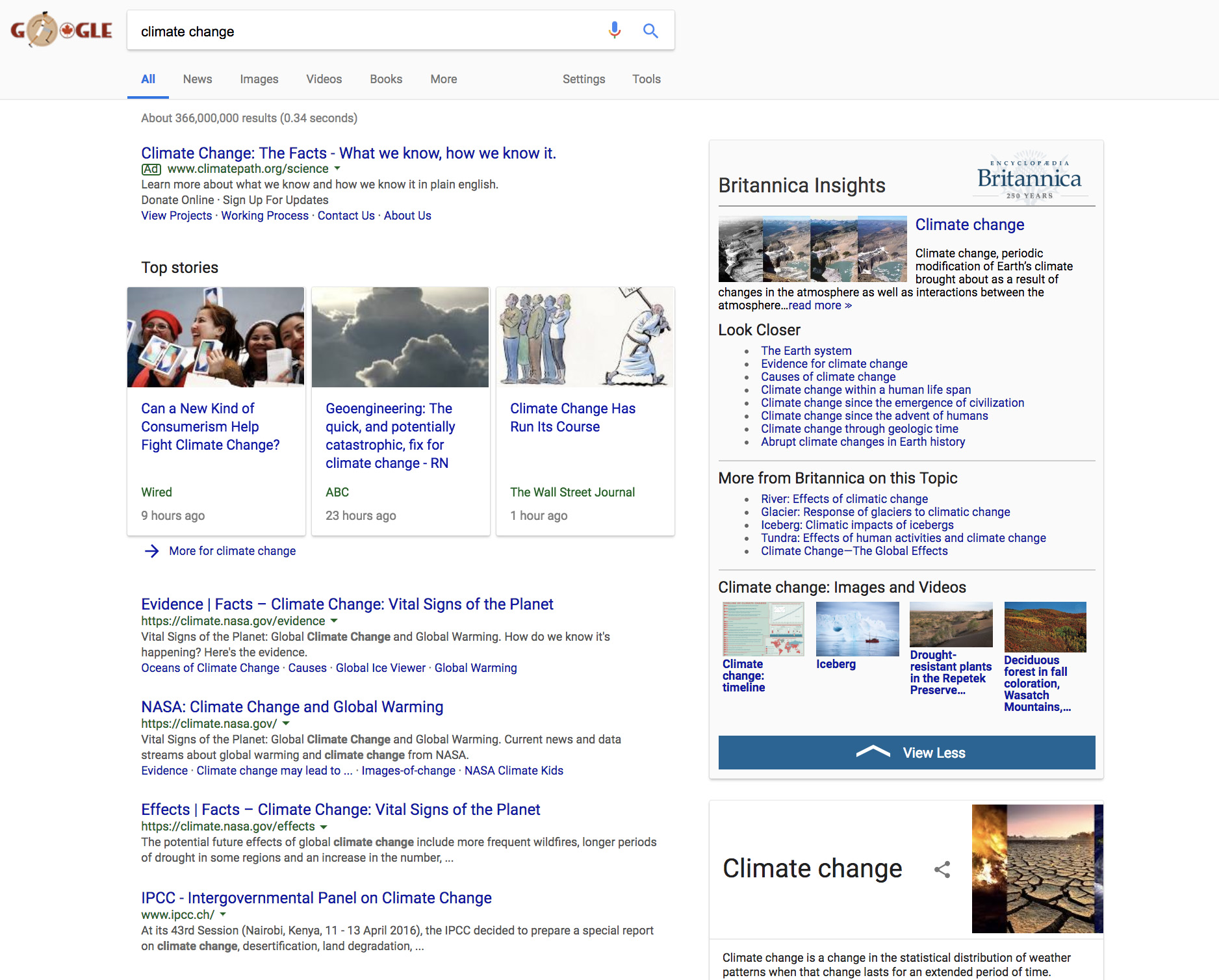Viewport: 1219px width, 980px height.
Task: Click the NASA Climate Kids sitelink
Action: point(514,771)
